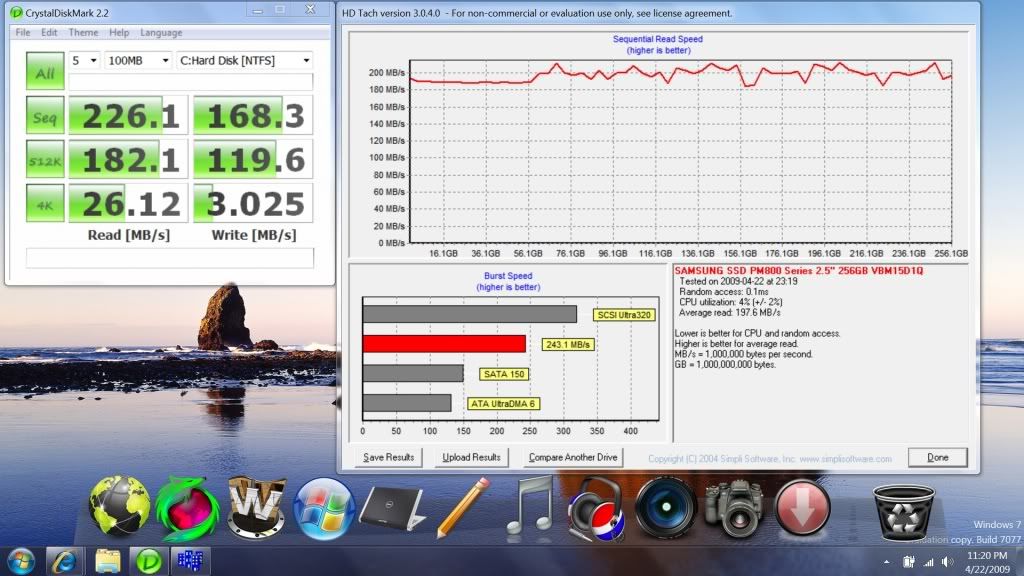Start the 512K random test
Image resolution: width=1024 pixels, height=576 pixels.
click(45, 159)
